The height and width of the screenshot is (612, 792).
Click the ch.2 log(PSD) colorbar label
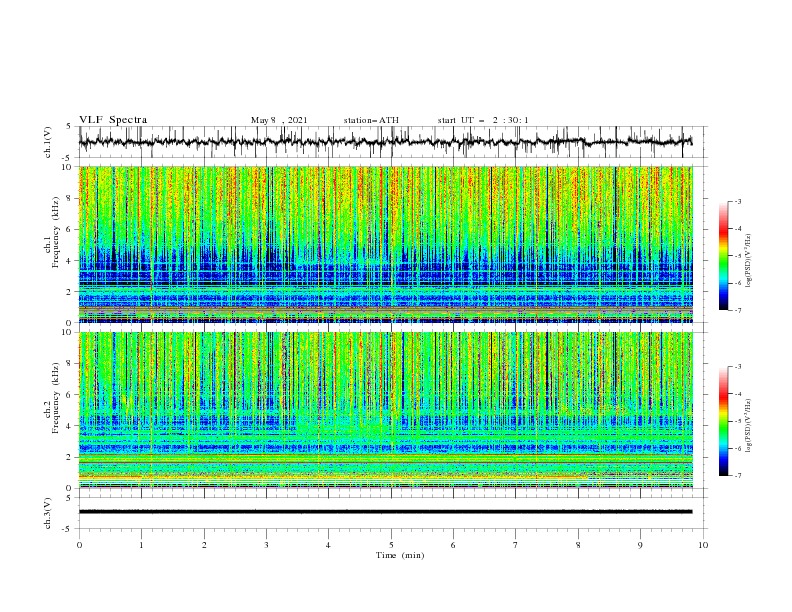click(749, 426)
